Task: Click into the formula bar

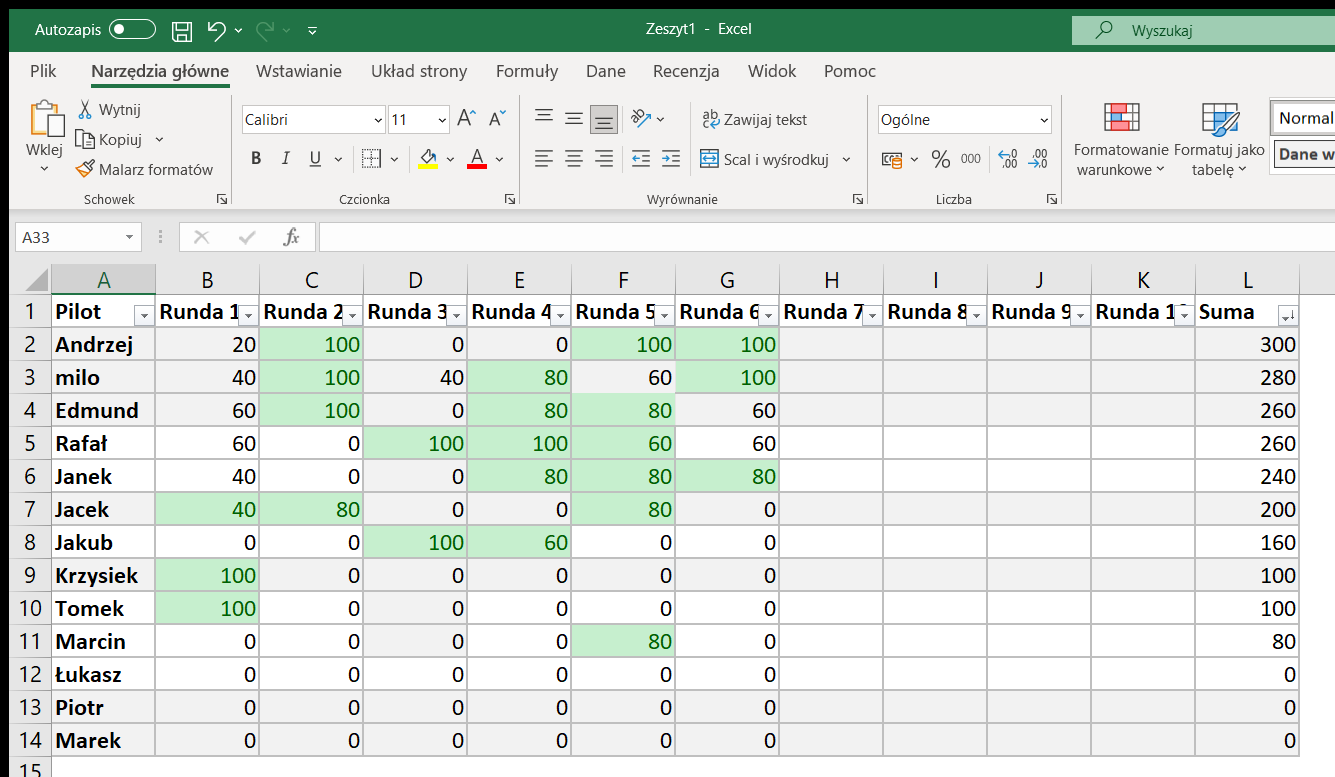Action: [x=826, y=237]
